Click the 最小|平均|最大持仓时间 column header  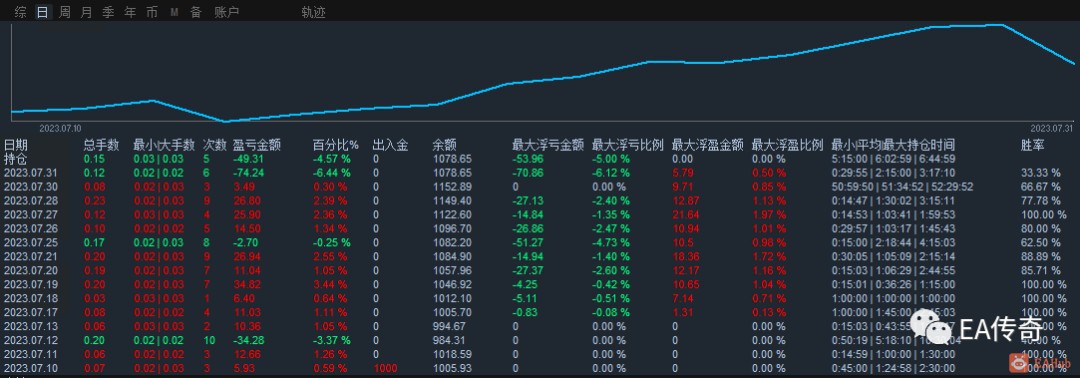click(x=893, y=145)
